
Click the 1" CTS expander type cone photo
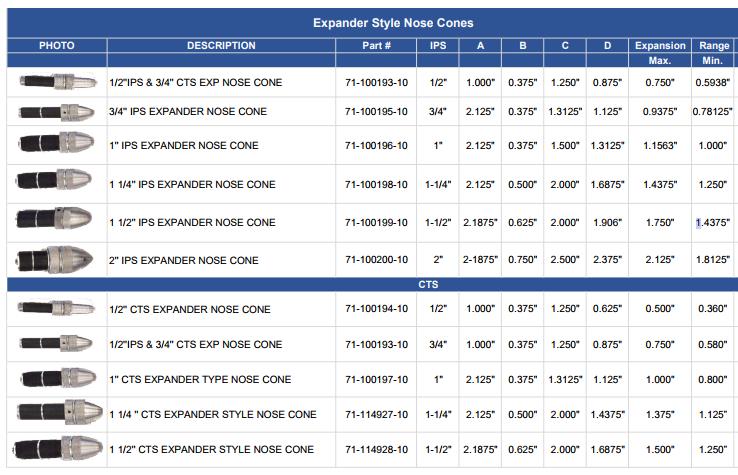coord(55,379)
